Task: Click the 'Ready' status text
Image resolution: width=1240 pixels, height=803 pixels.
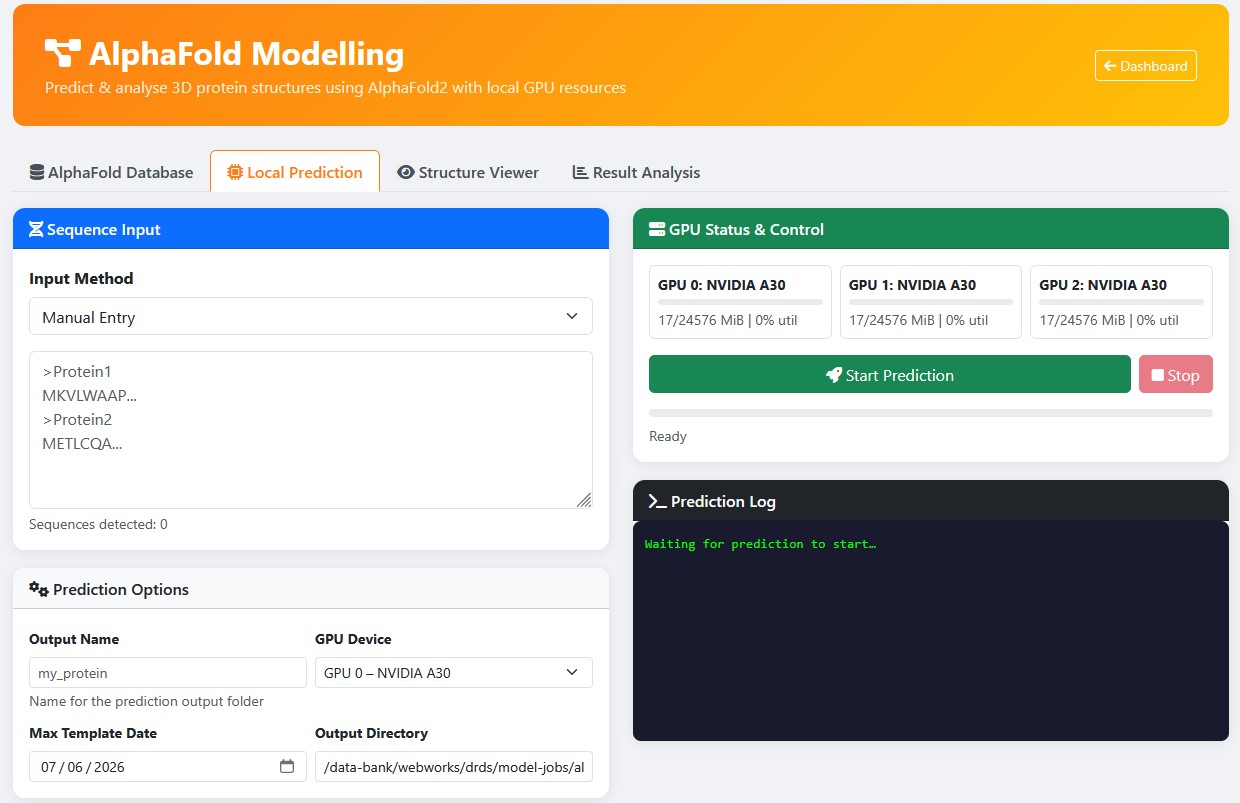Action: [x=668, y=436]
